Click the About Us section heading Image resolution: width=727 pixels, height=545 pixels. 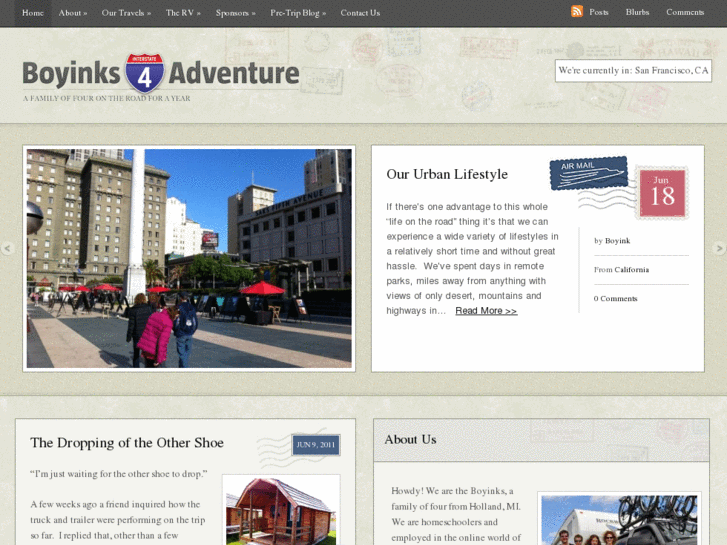(410, 440)
